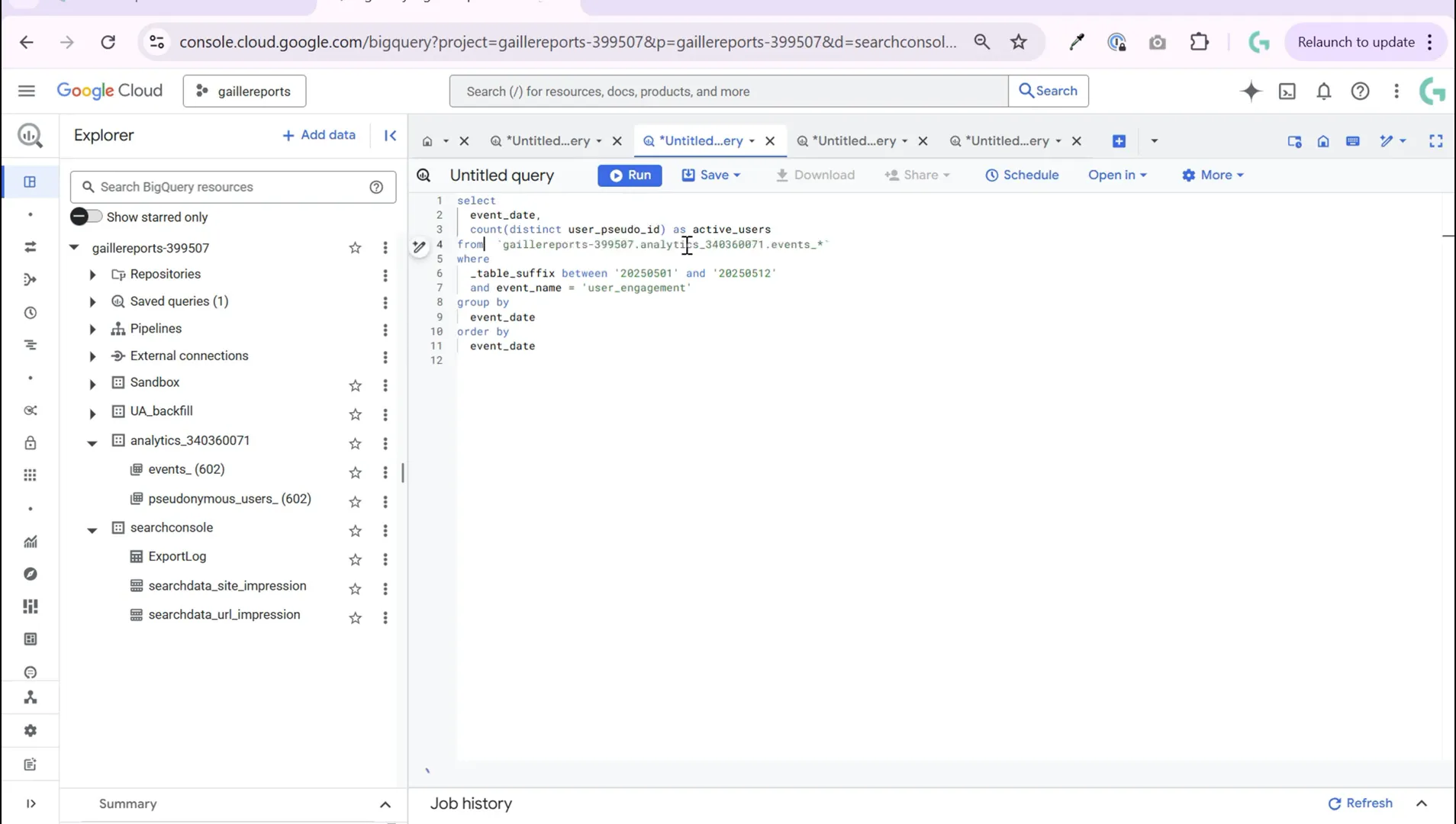The width and height of the screenshot is (1456, 824).
Task: Toggle Show starred only switch
Action: point(85,217)
